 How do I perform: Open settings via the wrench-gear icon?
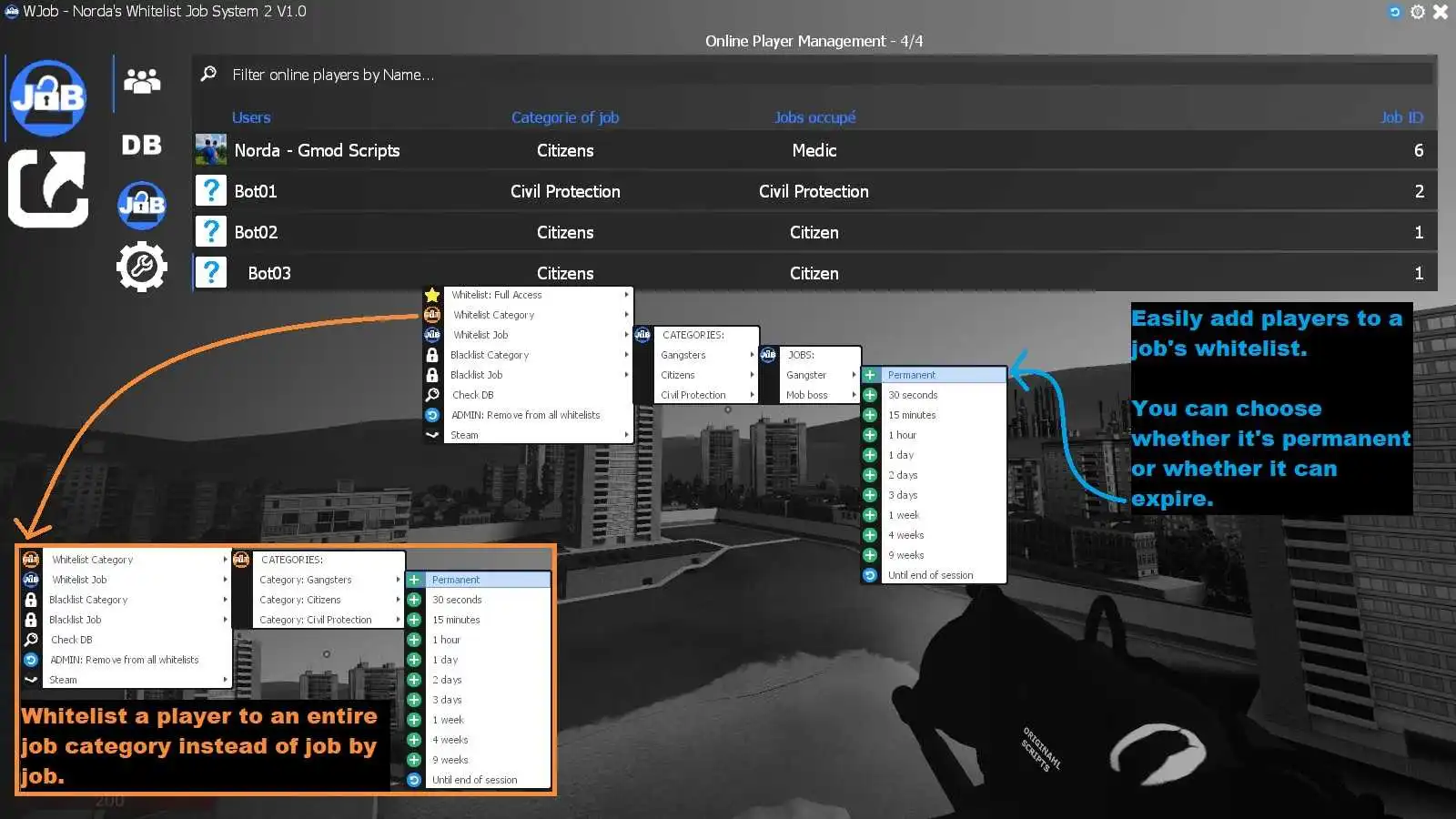point(142,266)
